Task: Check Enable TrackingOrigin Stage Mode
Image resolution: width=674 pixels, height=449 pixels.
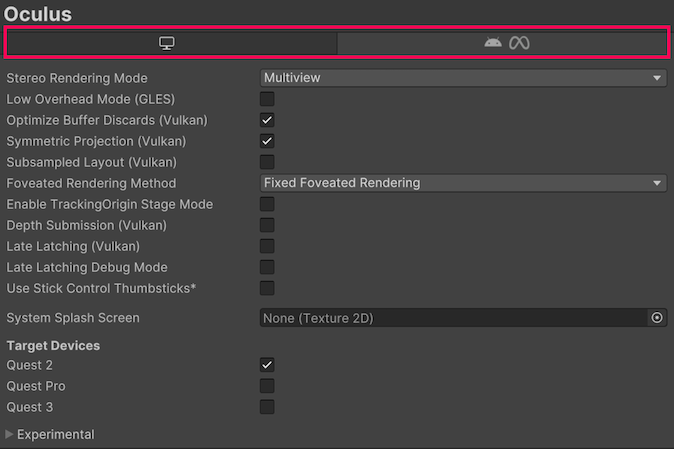Action: coord(267,204)
